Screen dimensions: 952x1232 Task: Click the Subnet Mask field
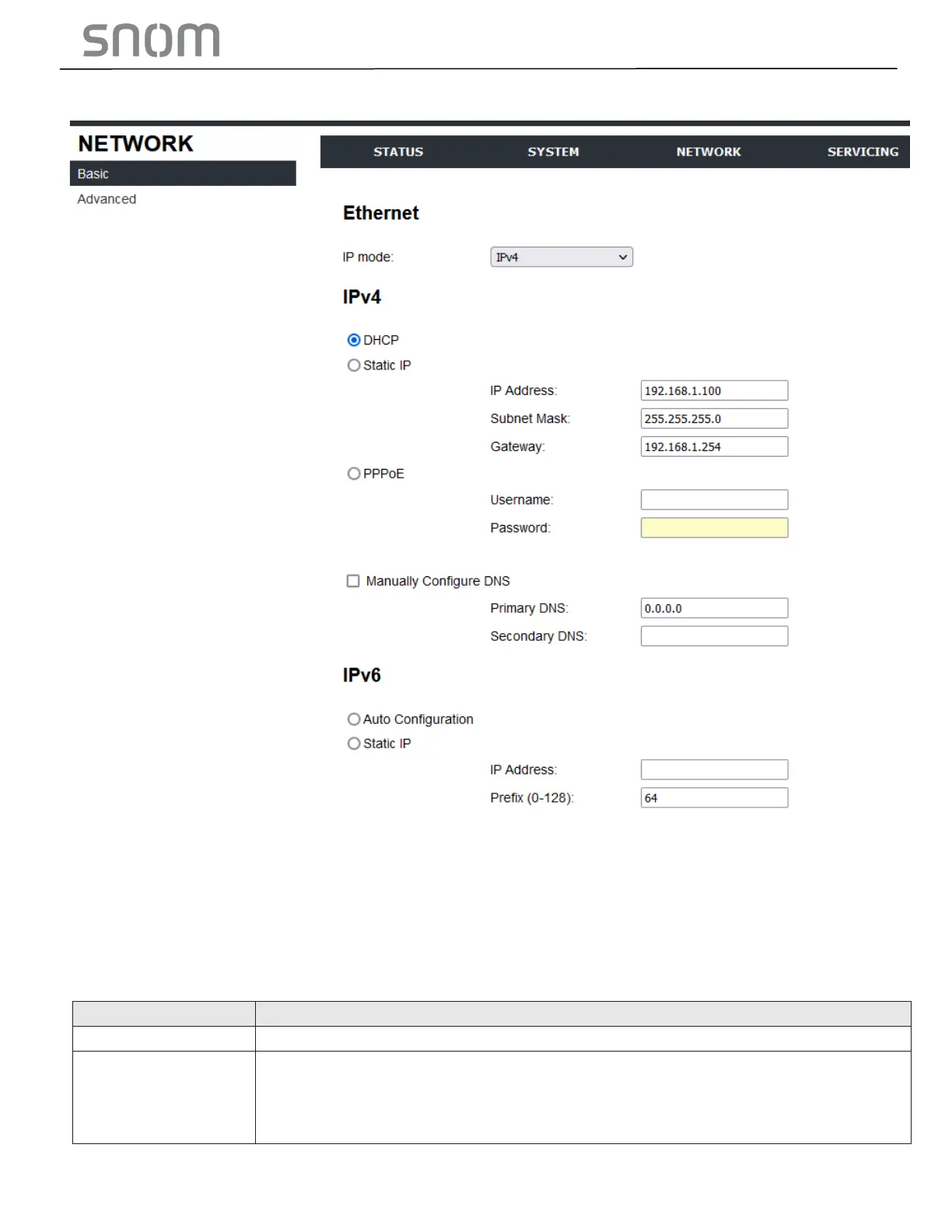coord(714,418)
